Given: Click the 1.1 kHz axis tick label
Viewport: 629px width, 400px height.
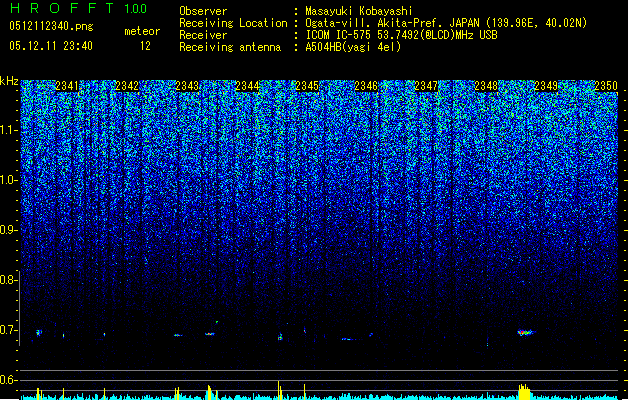Looking at the screenshot, I should 8,130.
